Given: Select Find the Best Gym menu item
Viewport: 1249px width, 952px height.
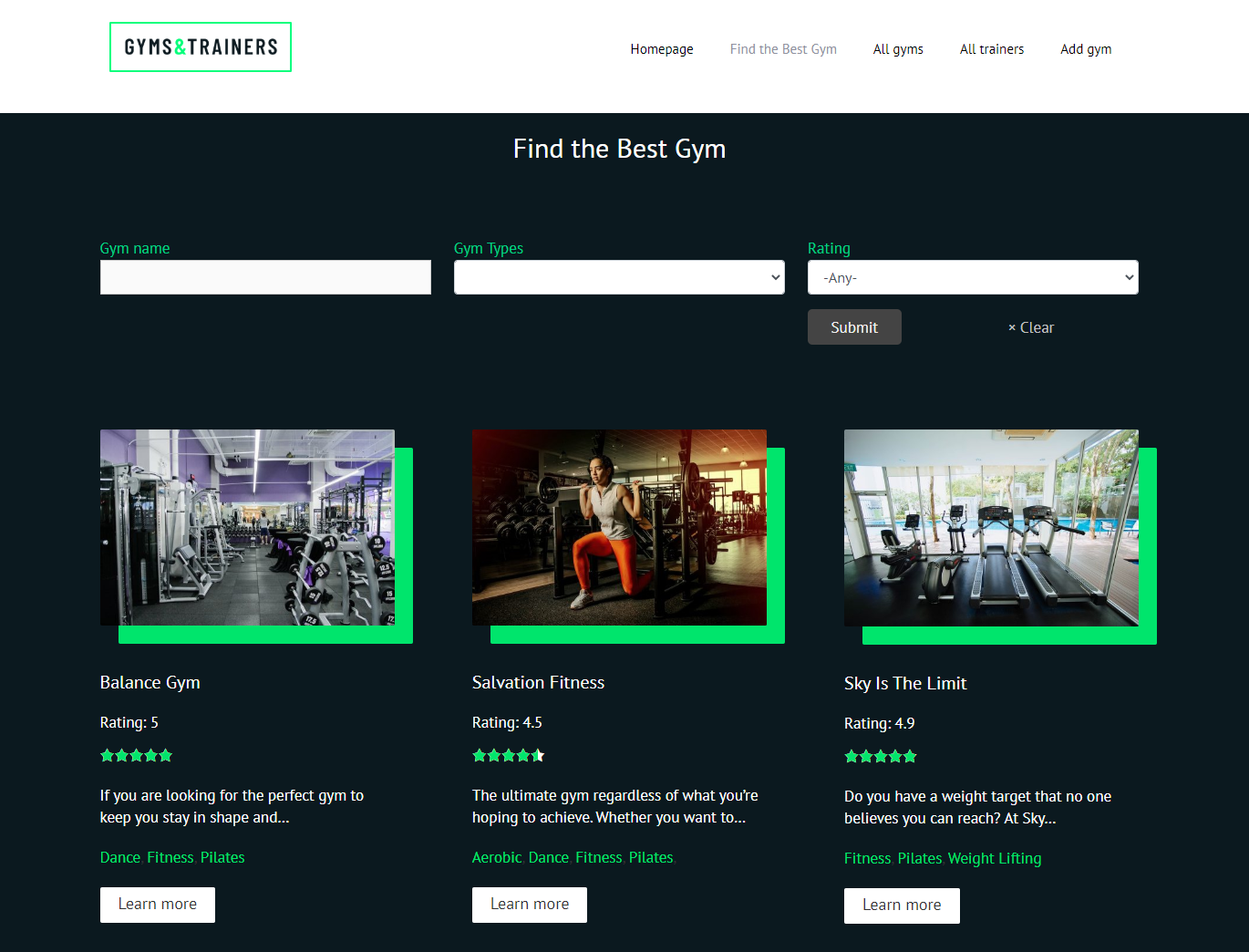Looking at the screenshot, I should coord(783,49).
